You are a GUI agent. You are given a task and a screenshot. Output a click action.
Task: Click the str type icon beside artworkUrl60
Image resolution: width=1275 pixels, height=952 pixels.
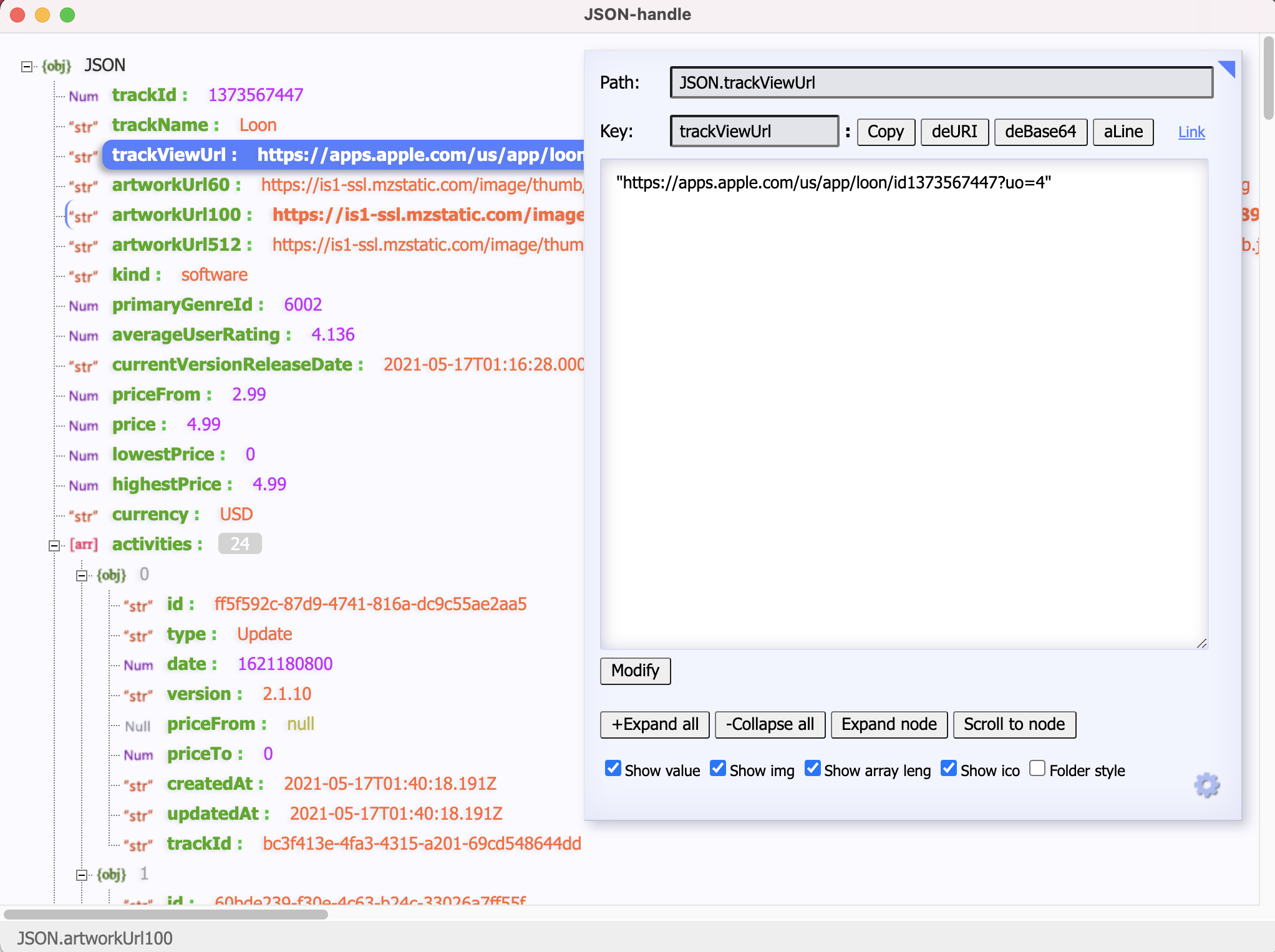pyautogui.click(x=84, y=187)
